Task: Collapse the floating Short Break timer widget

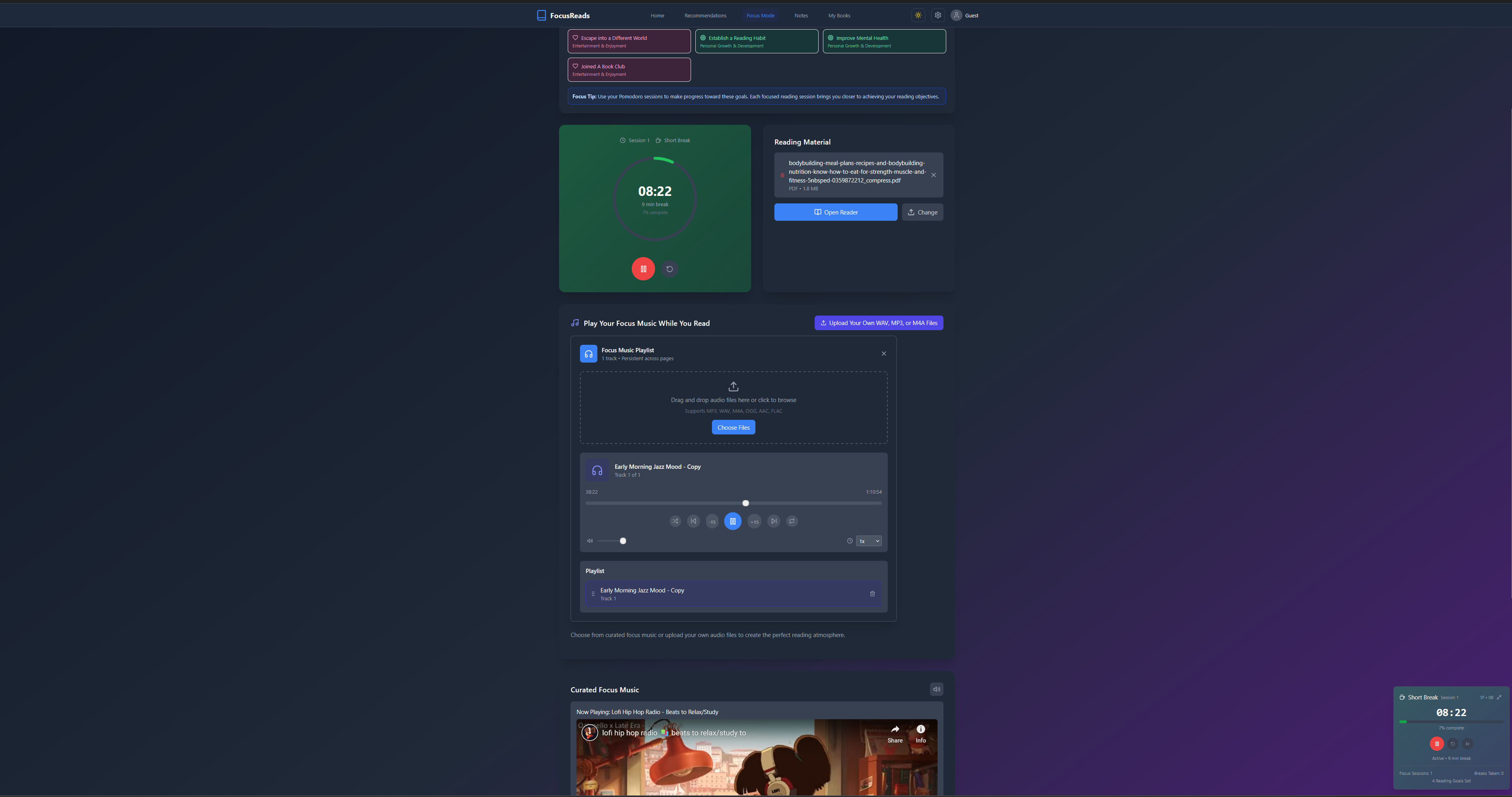Action: click(1499, 697)
